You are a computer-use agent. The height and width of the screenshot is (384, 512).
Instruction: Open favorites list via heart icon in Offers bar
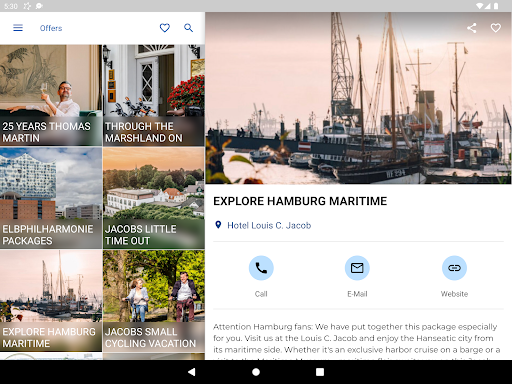[165, 28]
